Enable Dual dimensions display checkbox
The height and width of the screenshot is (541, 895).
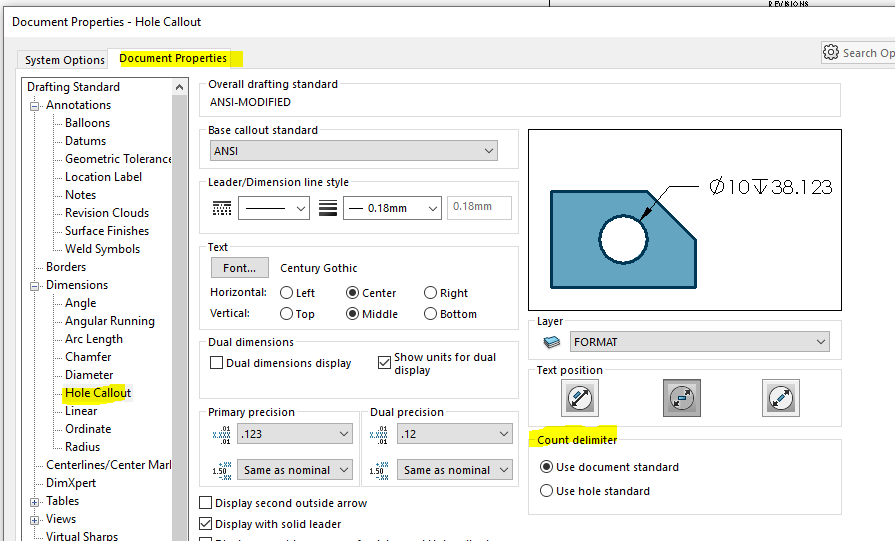[216, 363]
